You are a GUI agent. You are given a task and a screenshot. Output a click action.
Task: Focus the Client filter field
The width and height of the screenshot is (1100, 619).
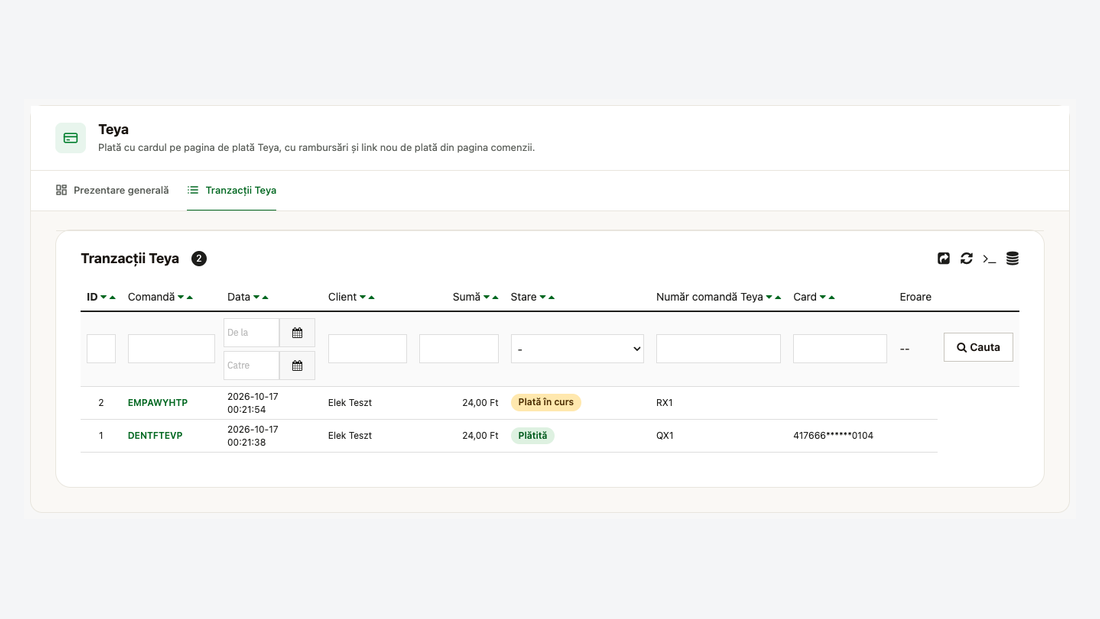click(x=368, y=349)
